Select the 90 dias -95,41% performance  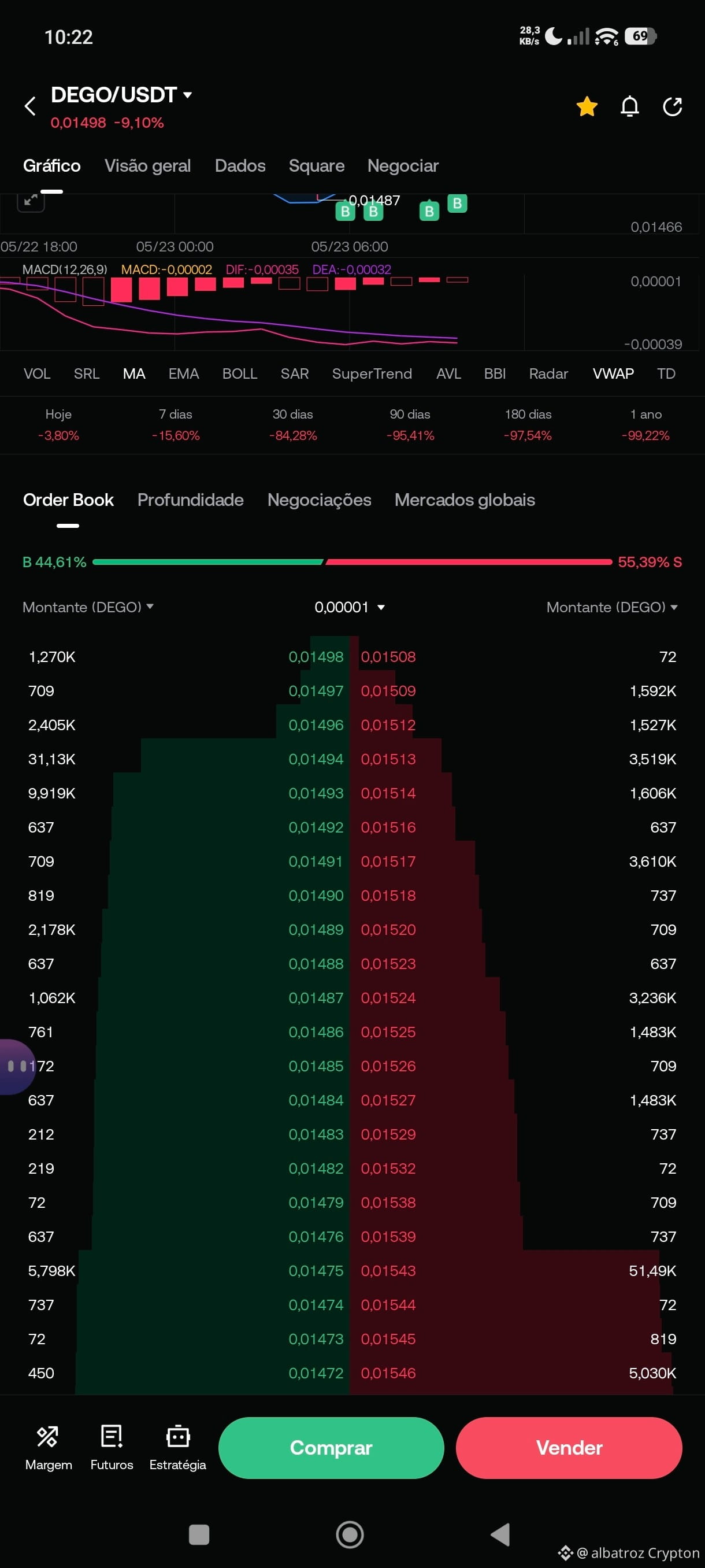410,425
